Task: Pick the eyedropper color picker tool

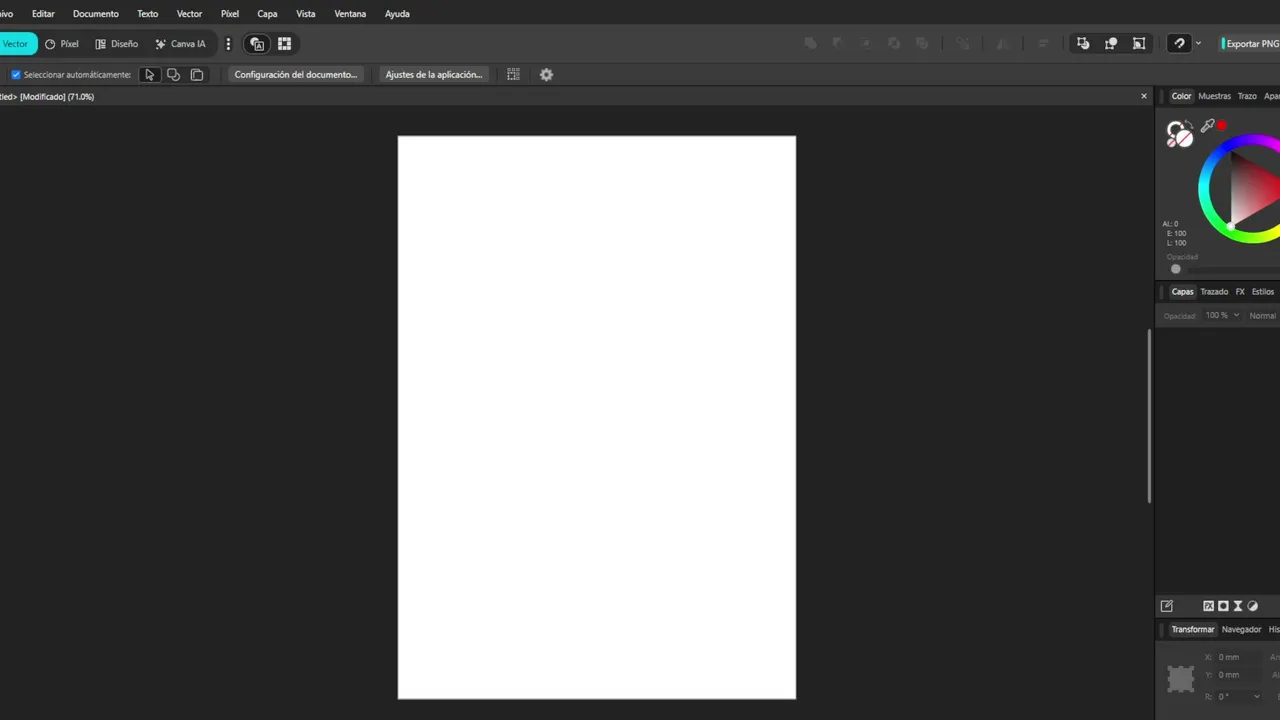Action: 1207,126
